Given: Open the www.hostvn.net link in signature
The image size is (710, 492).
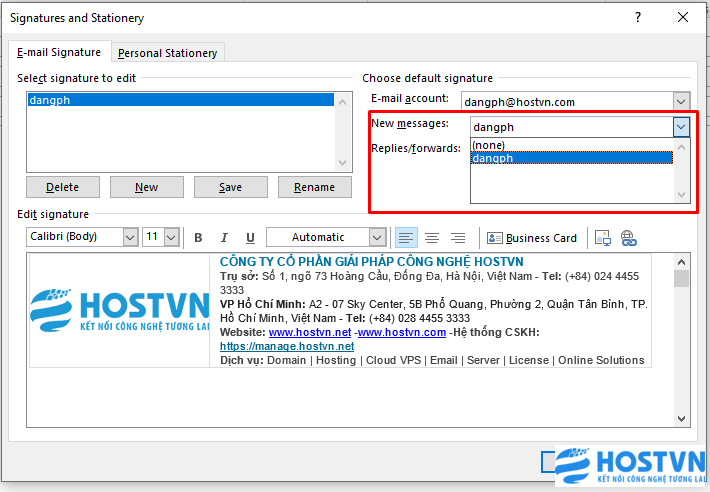Looking at the screenshot, I should tap(310, 332).
